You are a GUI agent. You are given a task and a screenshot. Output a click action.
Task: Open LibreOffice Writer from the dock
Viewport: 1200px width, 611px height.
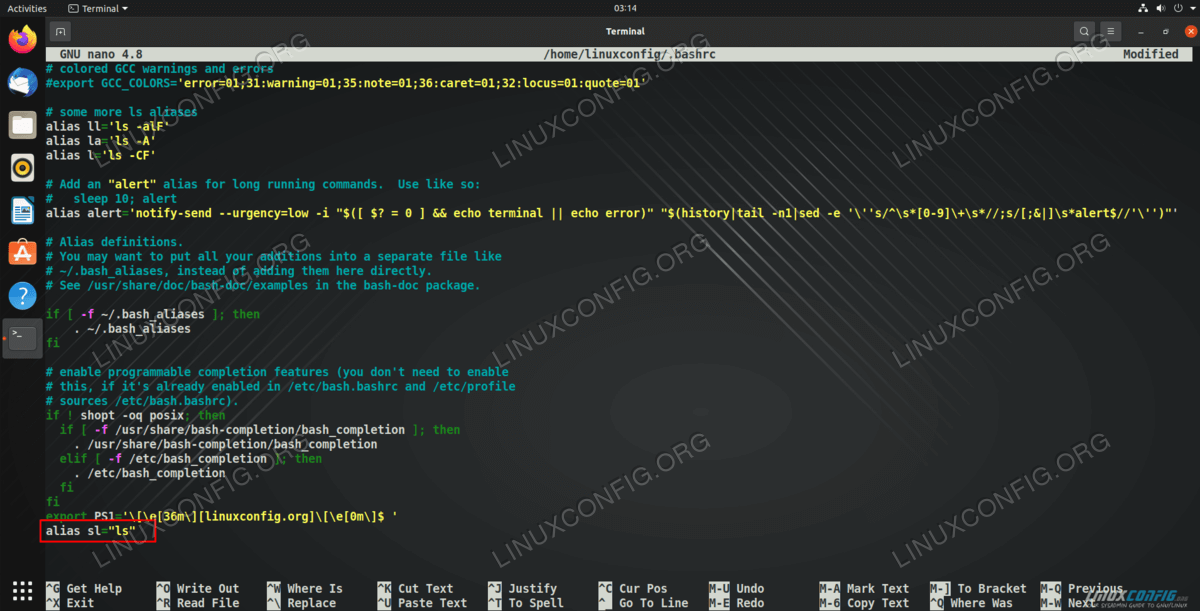(22, 210)
